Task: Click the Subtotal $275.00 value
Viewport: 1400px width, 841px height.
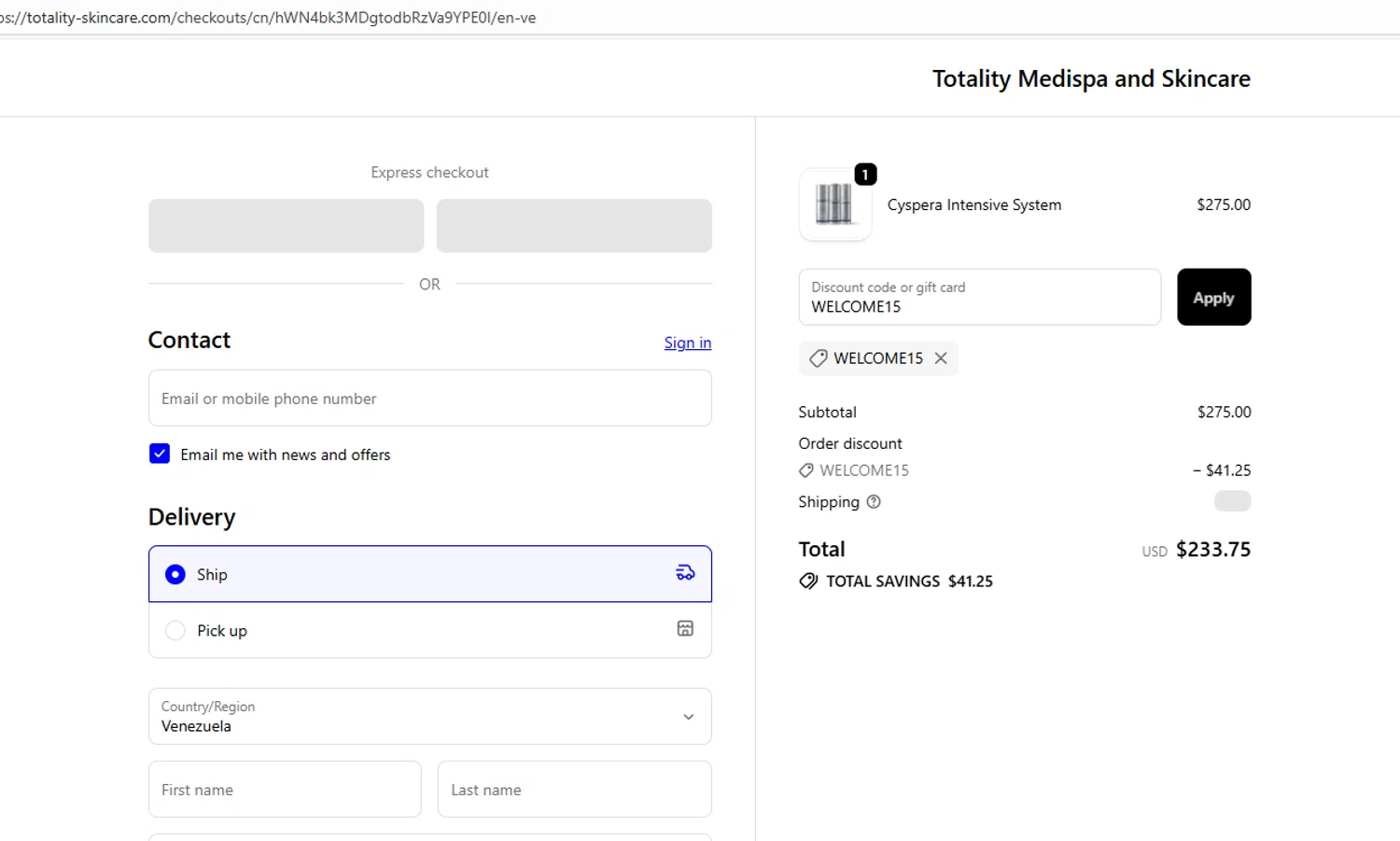Action: click(1225, 412)
